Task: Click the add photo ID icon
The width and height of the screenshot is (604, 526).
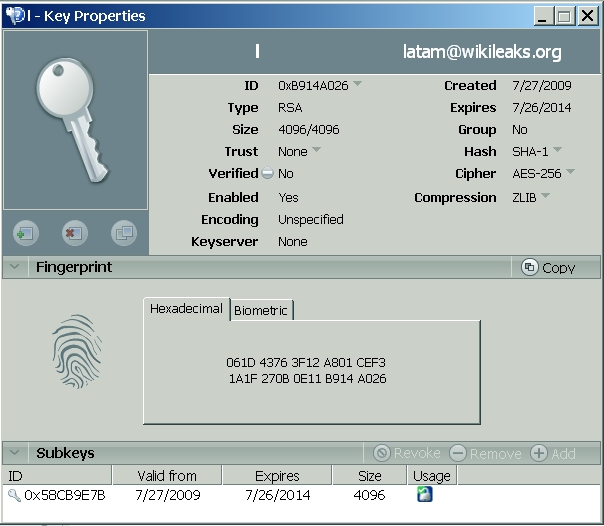Action: pyautogui.click(x=26, y=233)
